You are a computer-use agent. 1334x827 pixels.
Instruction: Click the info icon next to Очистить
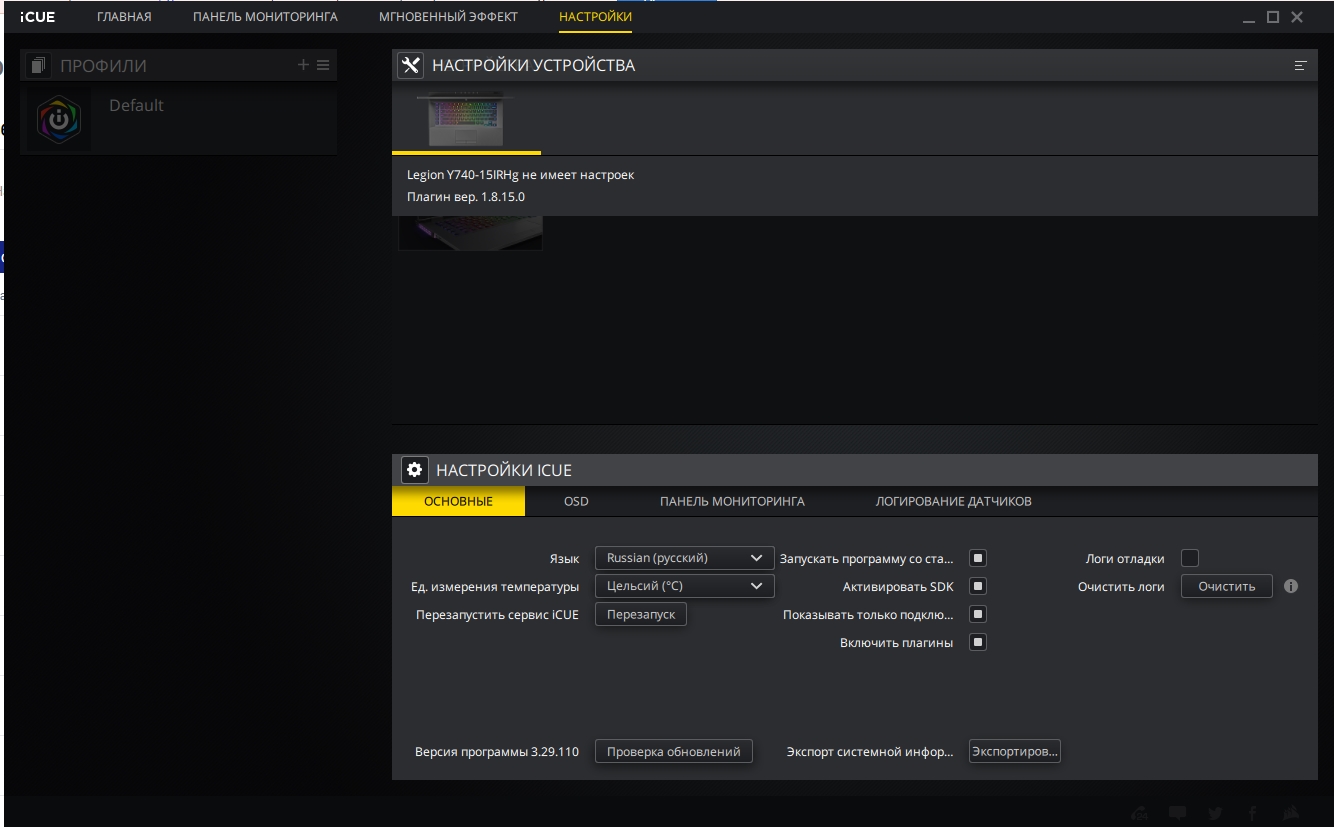[1291, 586]
